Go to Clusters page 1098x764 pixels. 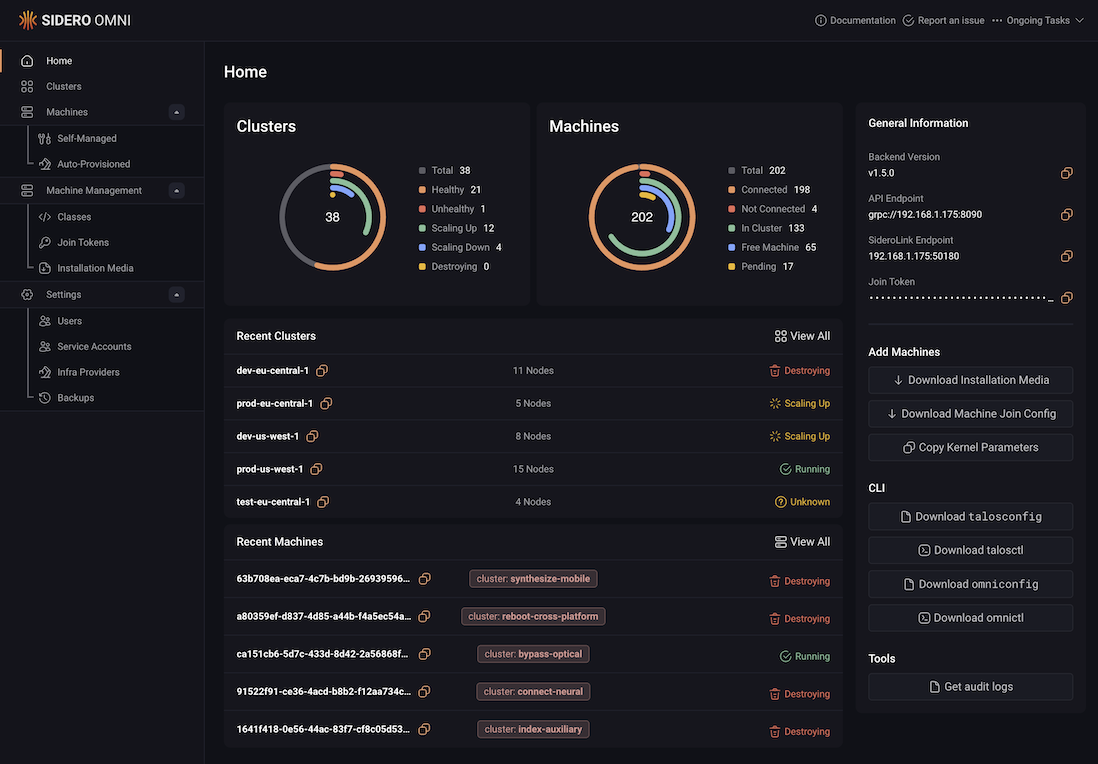(x=64, y=87)
